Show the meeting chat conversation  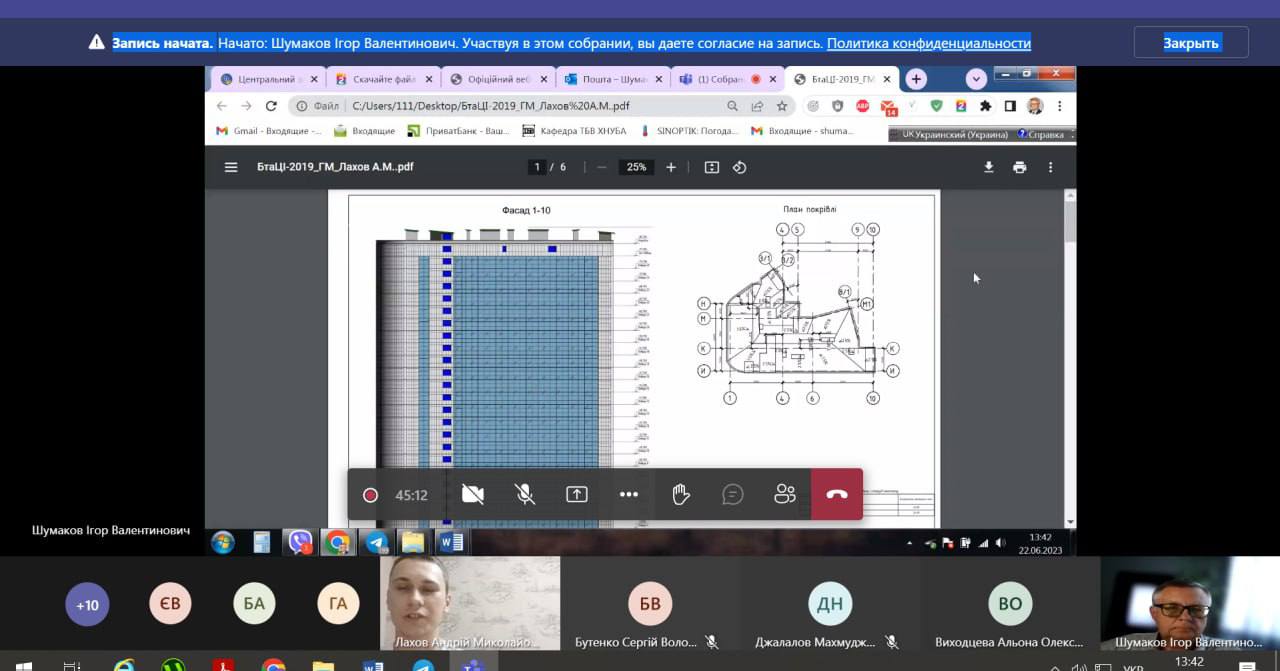733,494
